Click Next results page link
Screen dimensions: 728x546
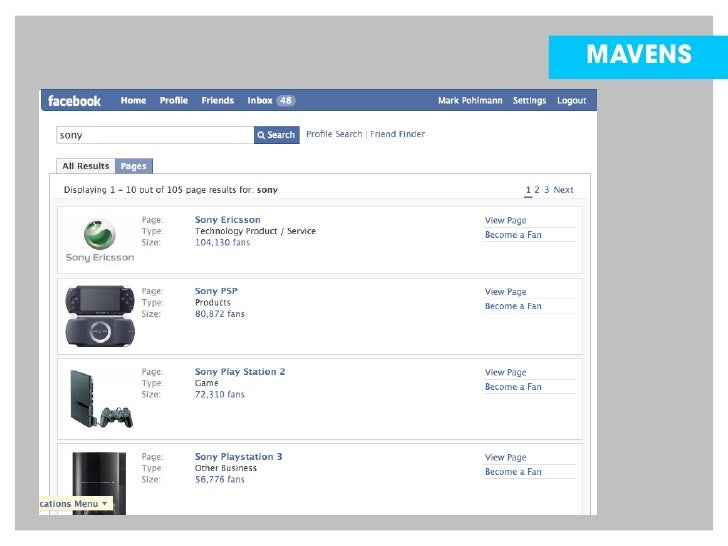pos(563,190)
